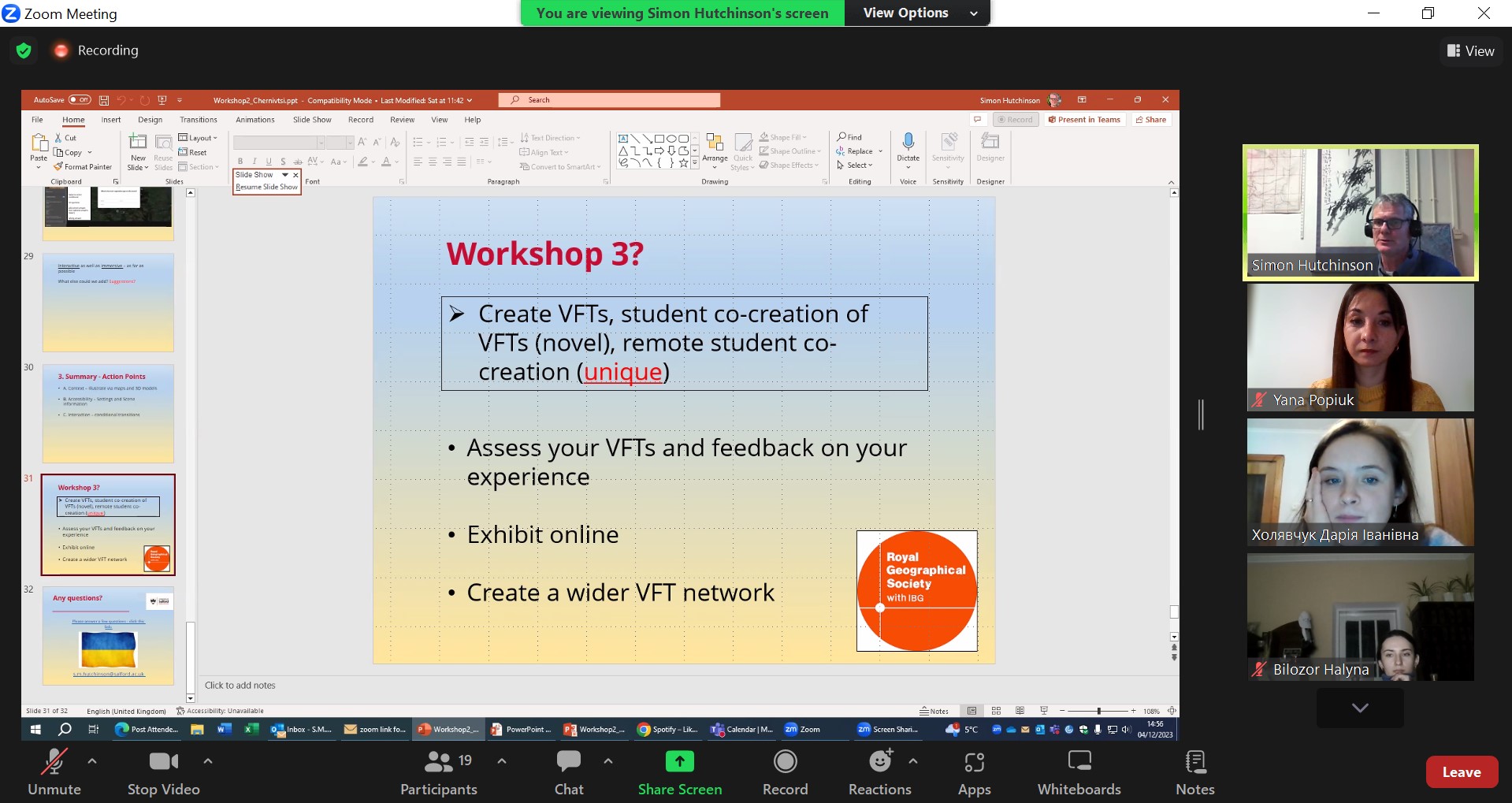Open the Design ribbon tab
The width and height of the screenshot is (1512, 803).
(x=150, y=120)
